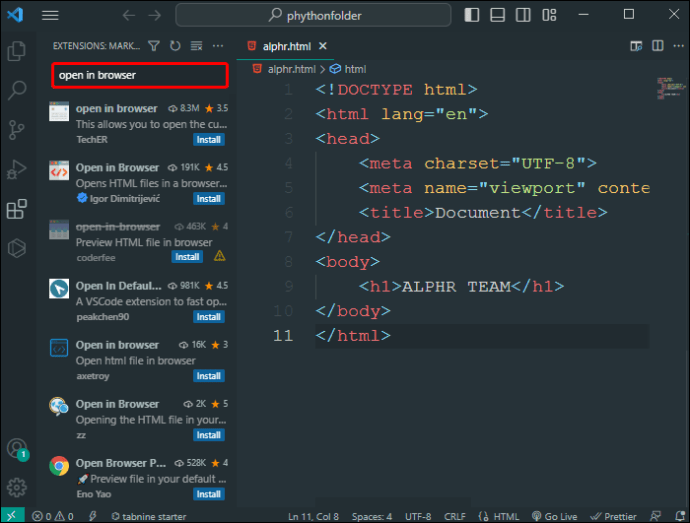Refresh the extensions list
The image size is (690, 523).
175,46
